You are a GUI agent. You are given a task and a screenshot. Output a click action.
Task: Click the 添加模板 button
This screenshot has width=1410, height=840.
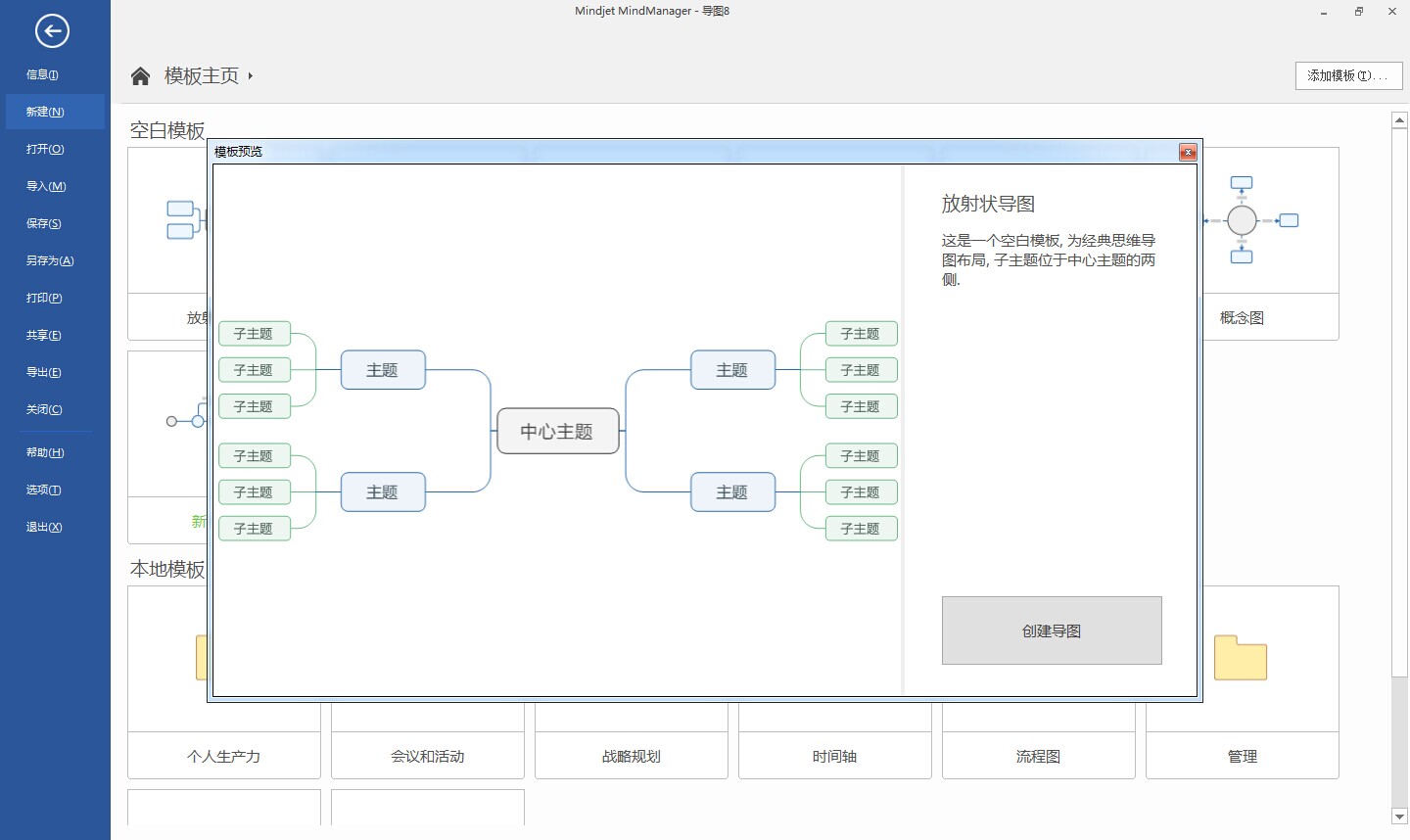click(1348, 75)
